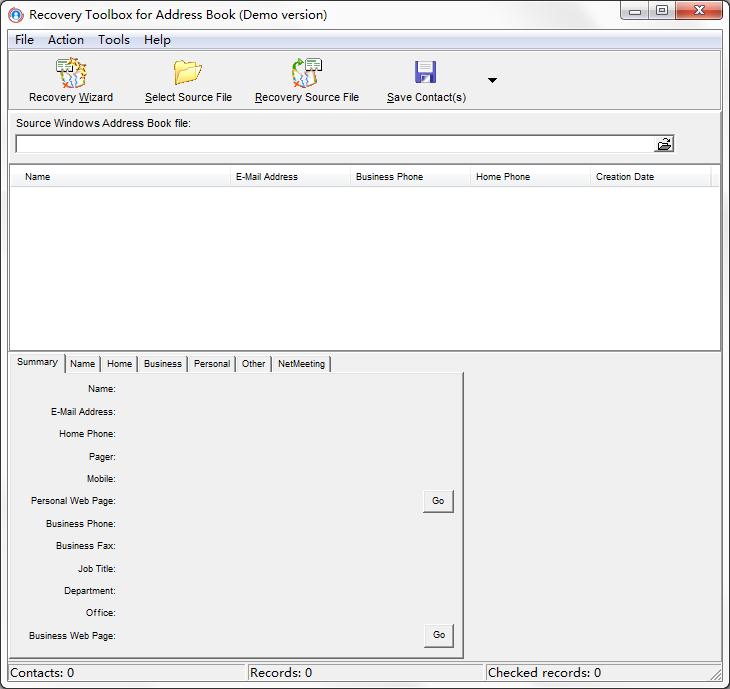730x689 pixels.
Task: Switch to the Business tab
Action: point(162,364)
